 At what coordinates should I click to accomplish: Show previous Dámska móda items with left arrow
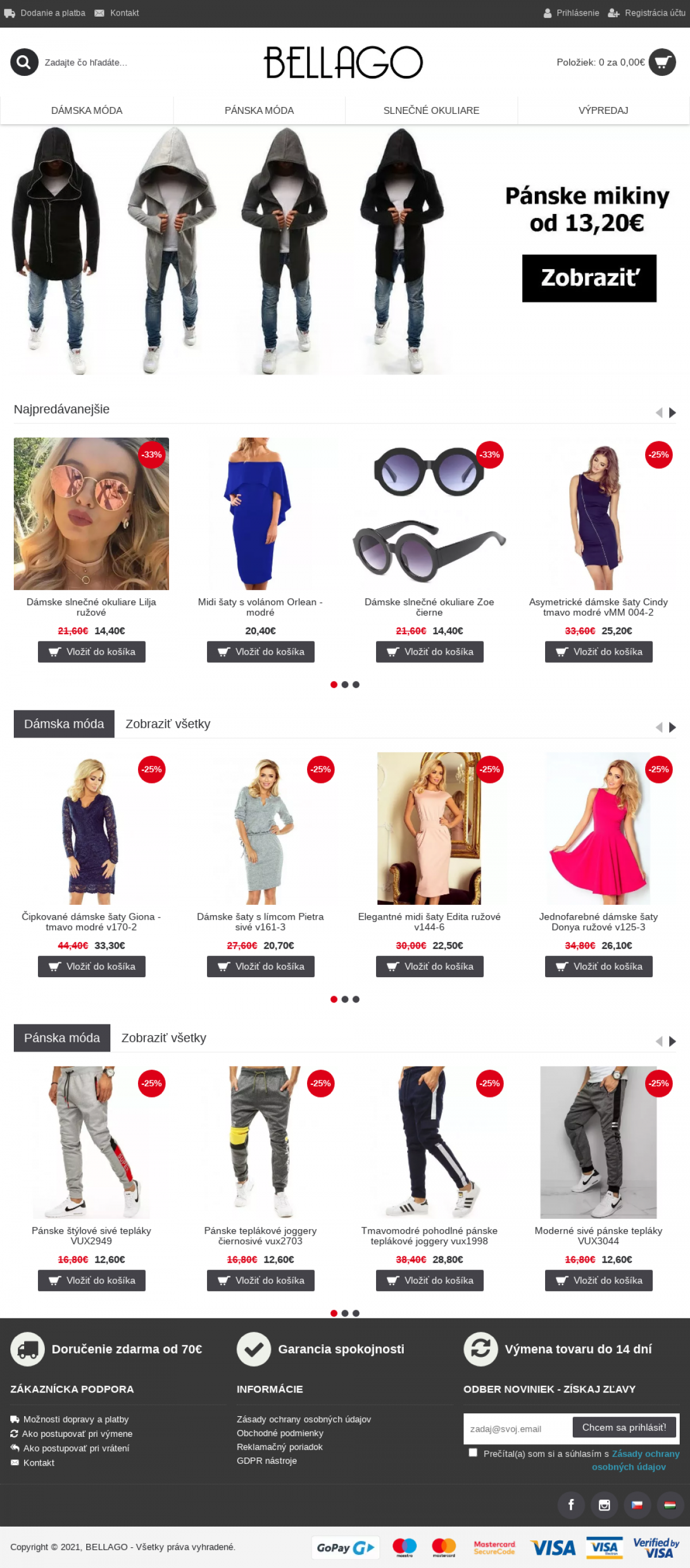(x=659, y=728)
